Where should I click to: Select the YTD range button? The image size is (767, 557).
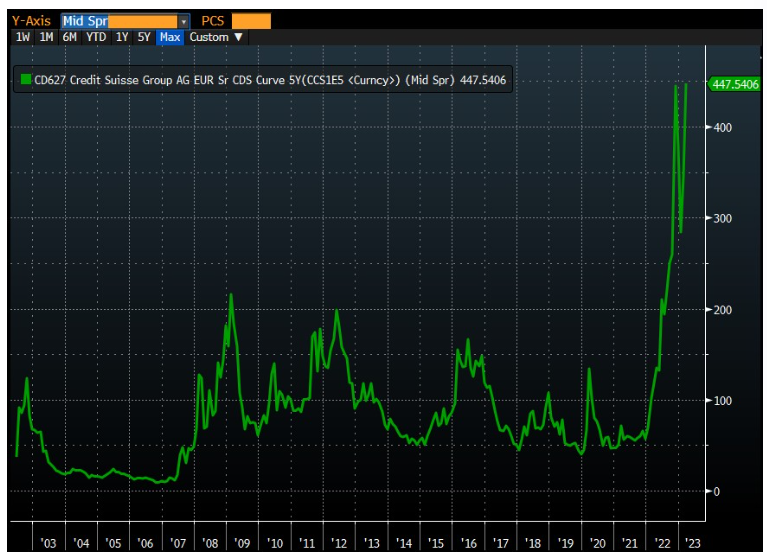(97, 37)
